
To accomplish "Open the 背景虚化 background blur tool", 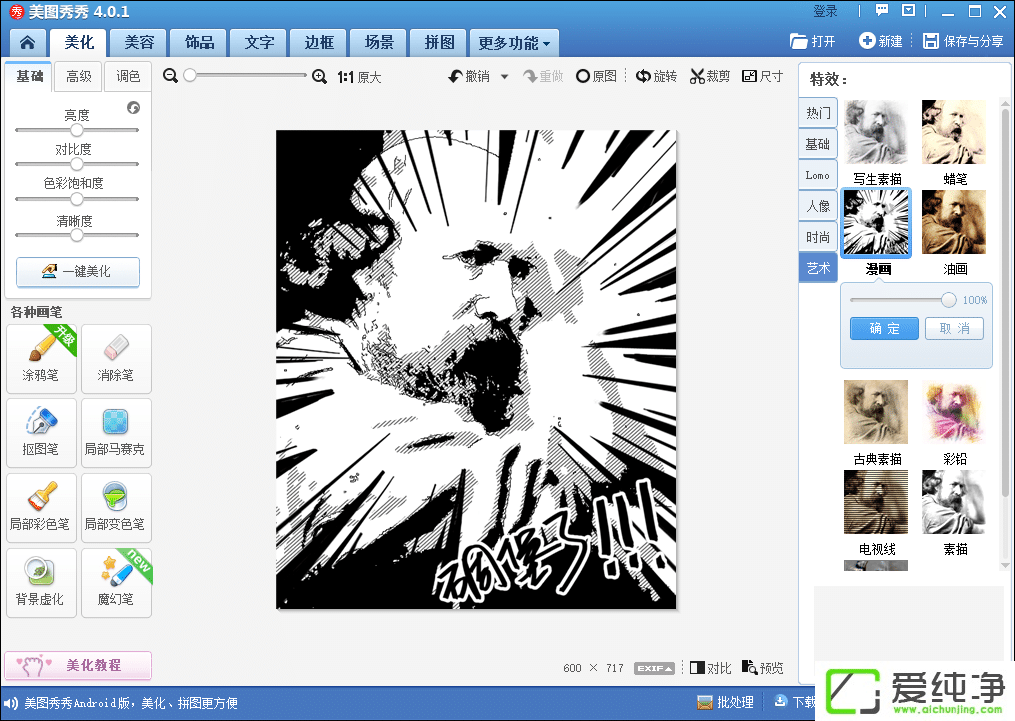I will (x=41, y=581).
